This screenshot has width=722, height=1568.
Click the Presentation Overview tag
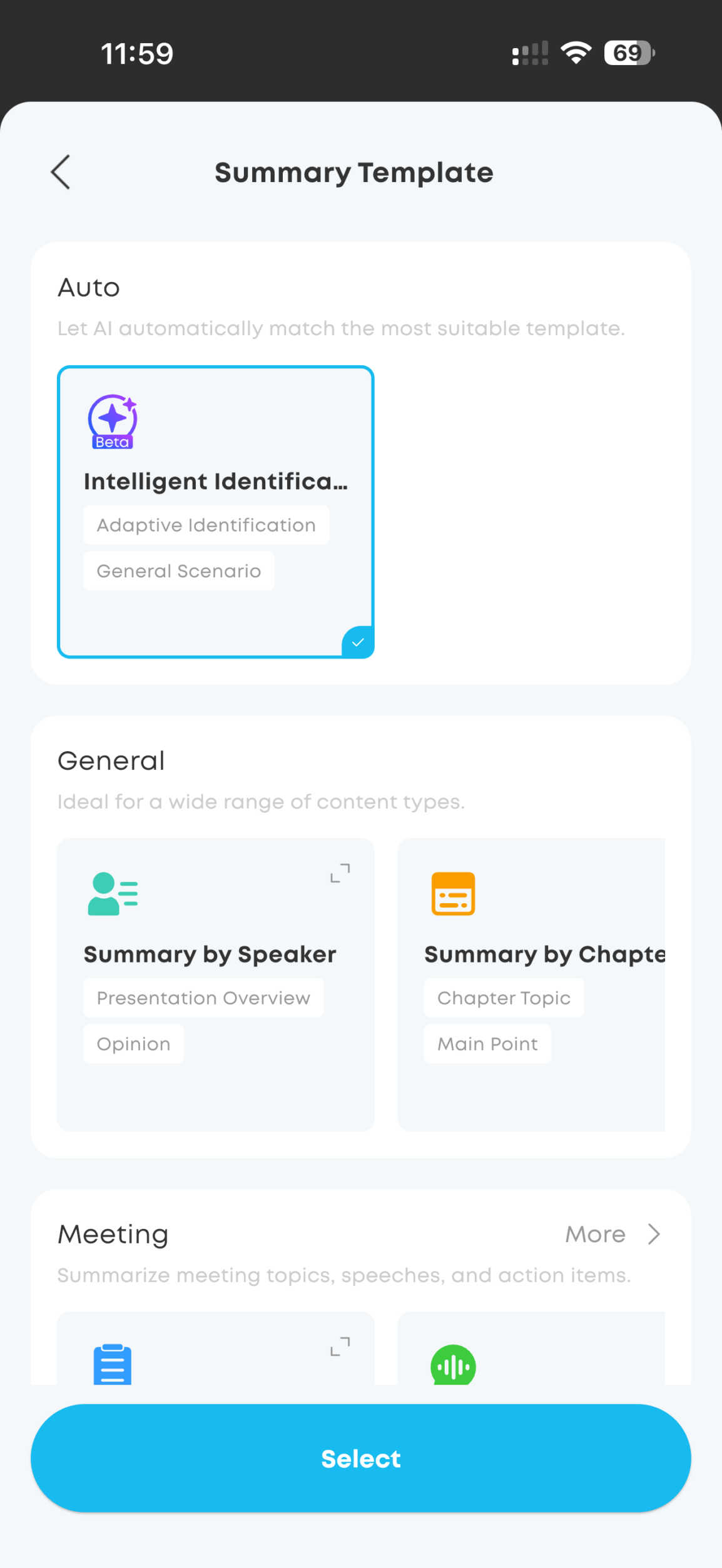[x=203, y=998]
